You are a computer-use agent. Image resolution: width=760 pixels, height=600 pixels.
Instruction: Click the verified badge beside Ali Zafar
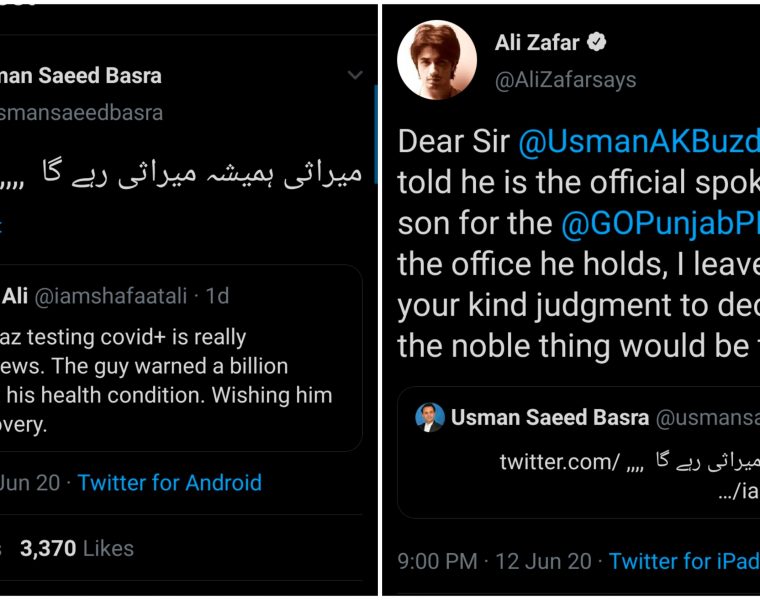pyautogui.click(x=597, y=42)
